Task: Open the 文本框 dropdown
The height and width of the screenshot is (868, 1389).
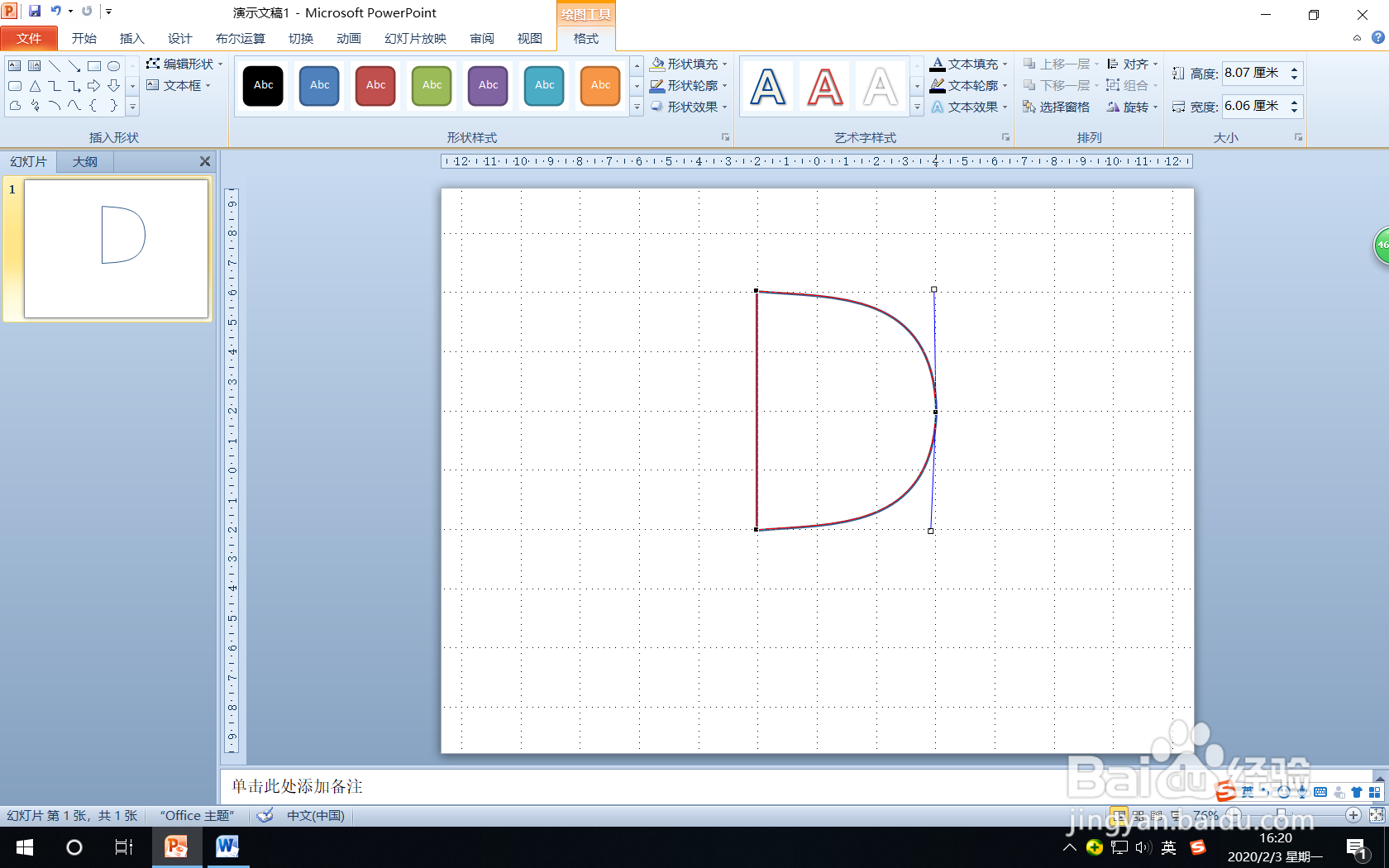Action: [x=179, y=85]
